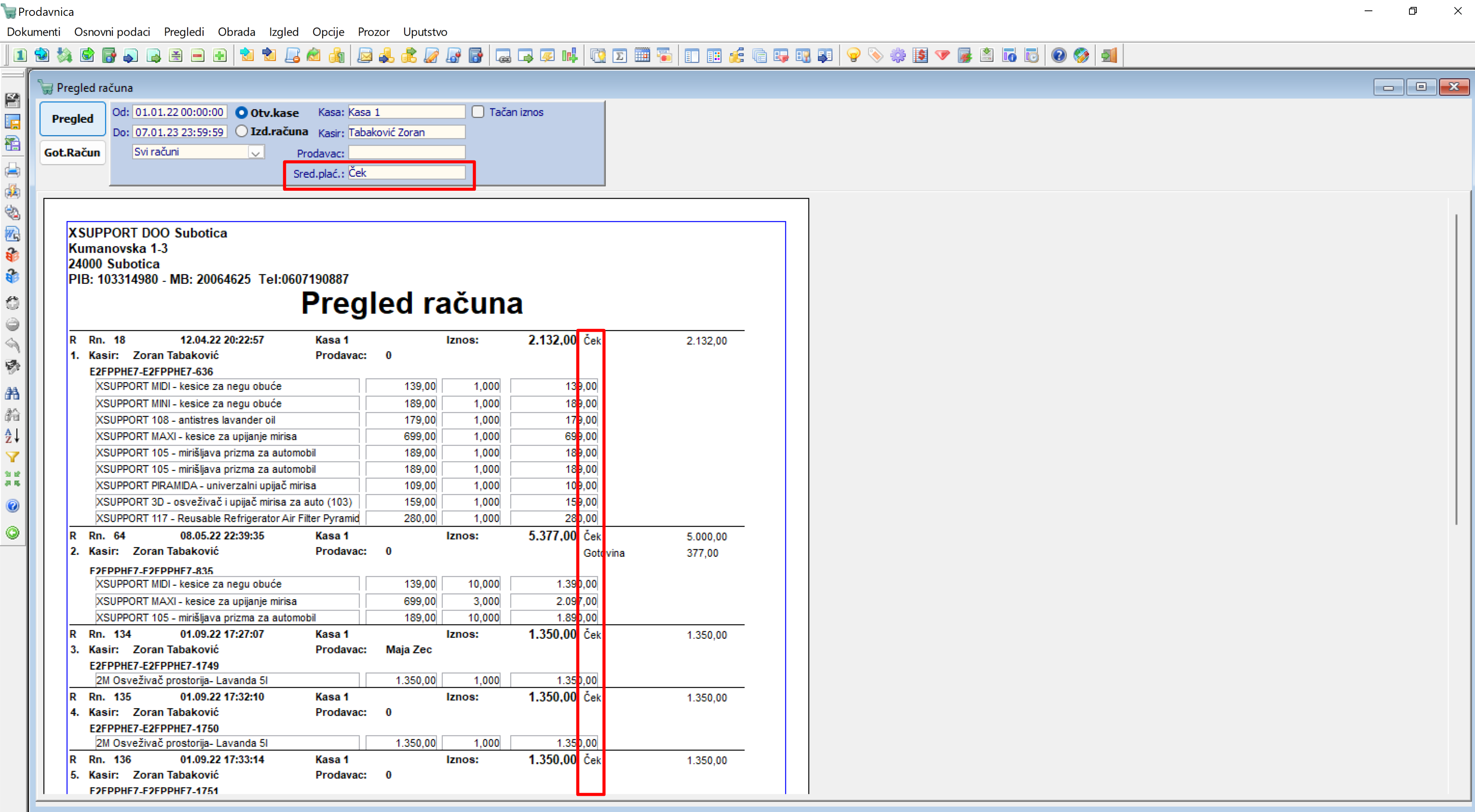Click the purple gear settings toolbar icon

[x=898, y=56]
